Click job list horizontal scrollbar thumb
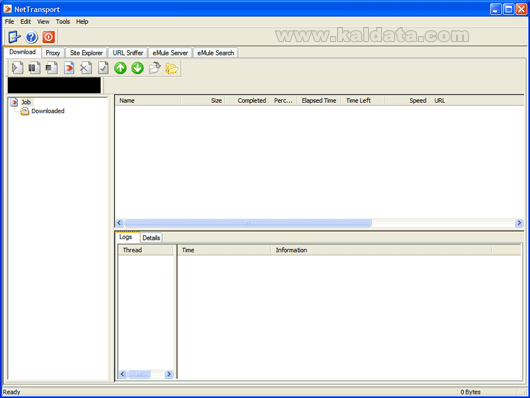 [x=248, y=223]
